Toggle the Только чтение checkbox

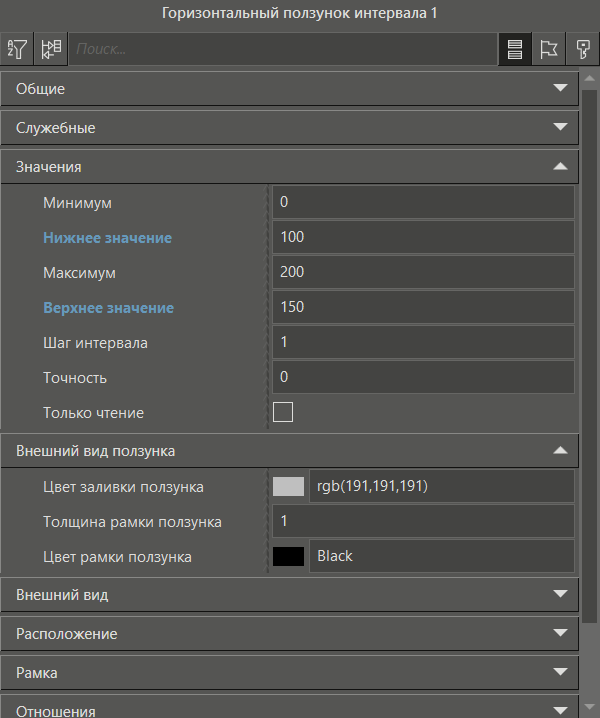[x=283, y=412]
